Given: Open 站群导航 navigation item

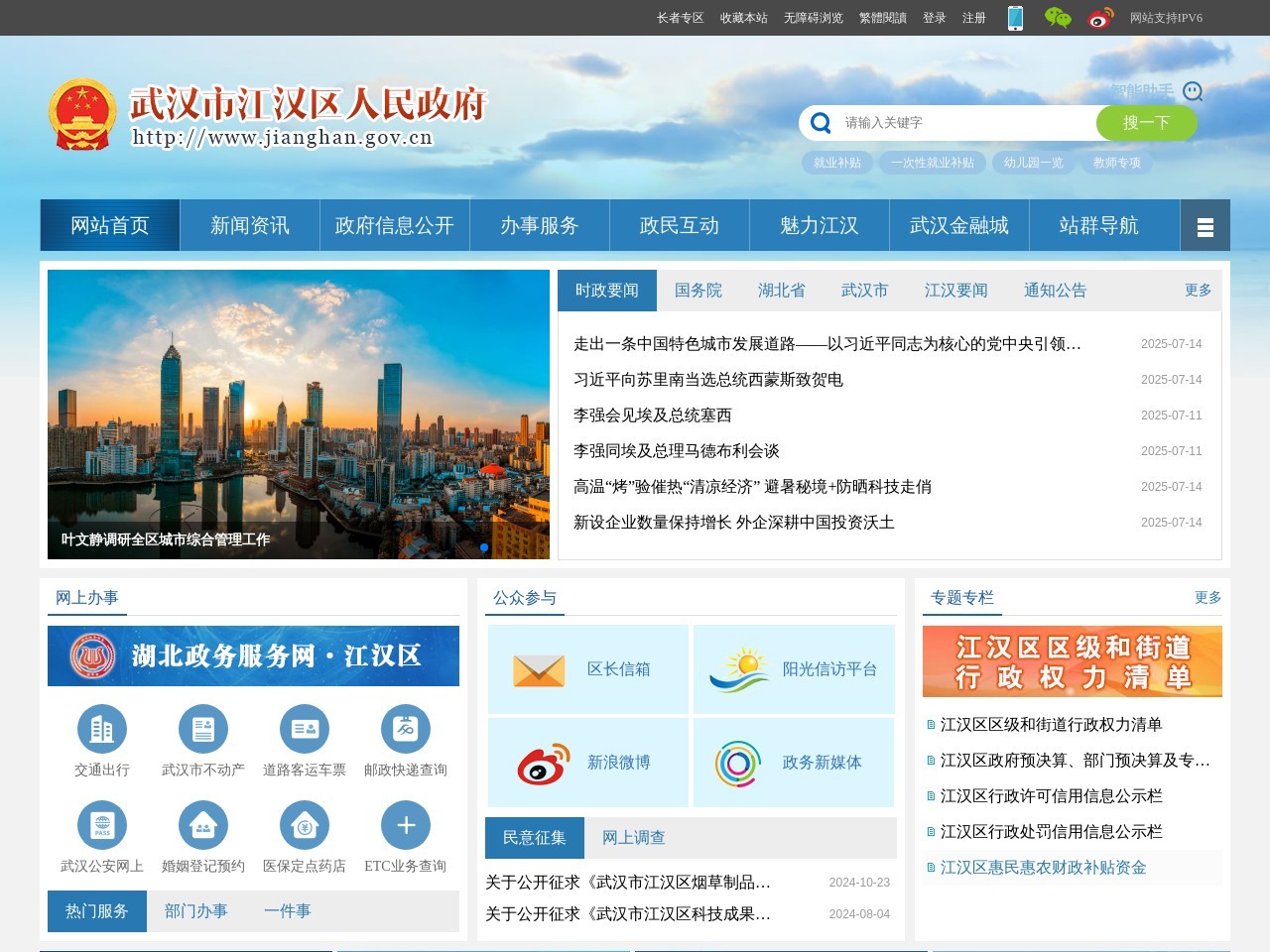Looking at the screenshot, I should pyautogui.click(x=1099, y=226).
